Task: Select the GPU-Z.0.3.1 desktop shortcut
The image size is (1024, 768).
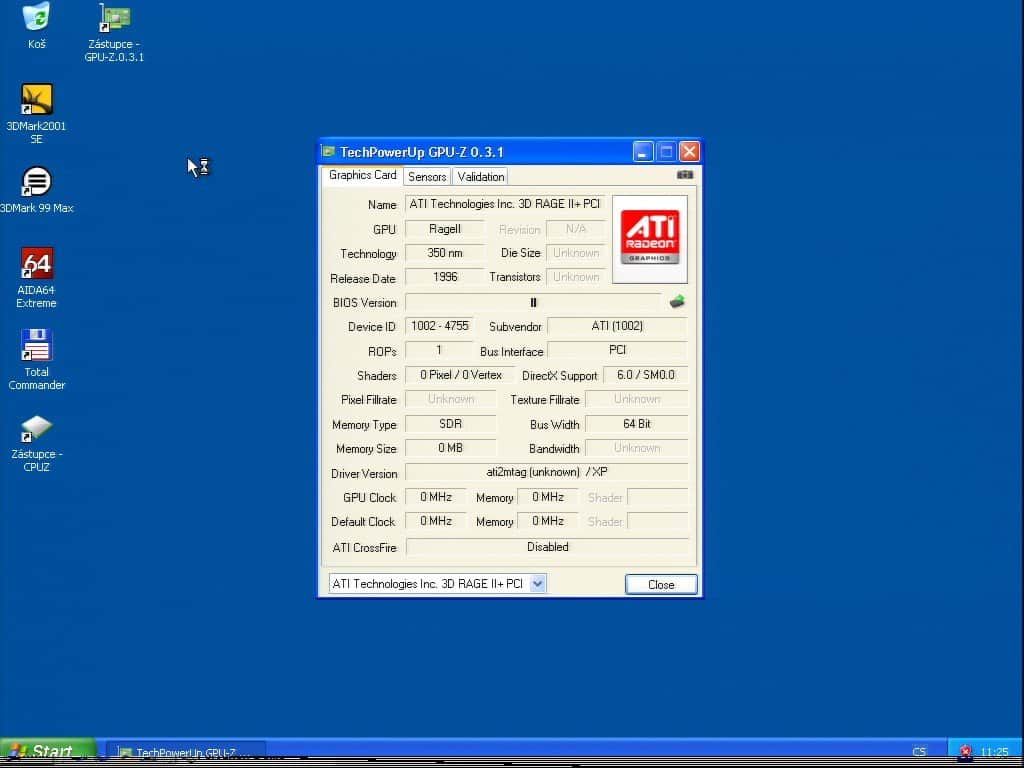Action: [115, 18]
